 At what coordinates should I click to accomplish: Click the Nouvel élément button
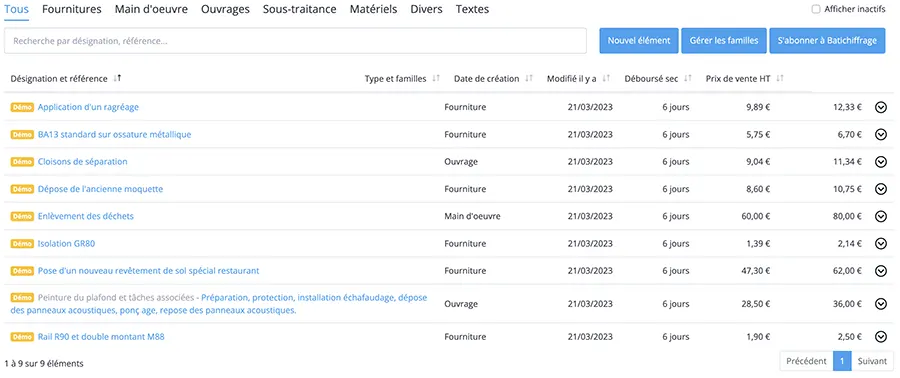tap(639, 41)
